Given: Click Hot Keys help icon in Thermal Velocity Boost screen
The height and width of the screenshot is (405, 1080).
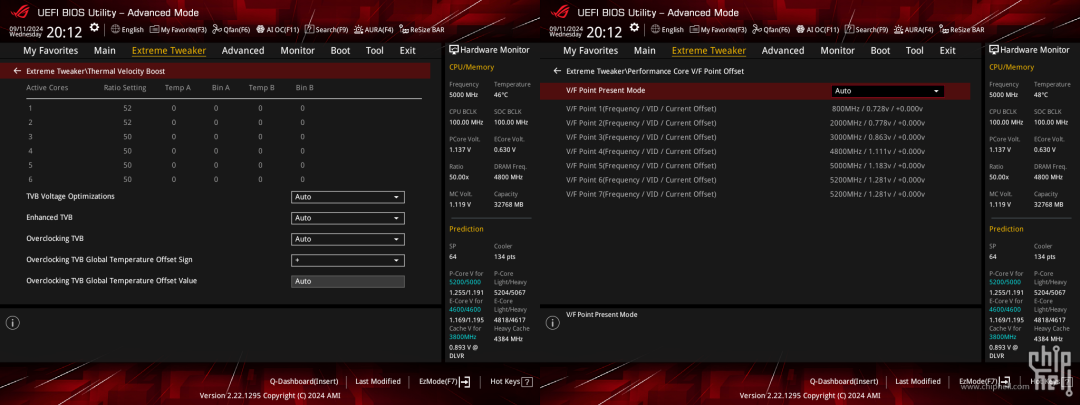Looking at the screenshot, I should pyautogui.click(x=527, y=382).
